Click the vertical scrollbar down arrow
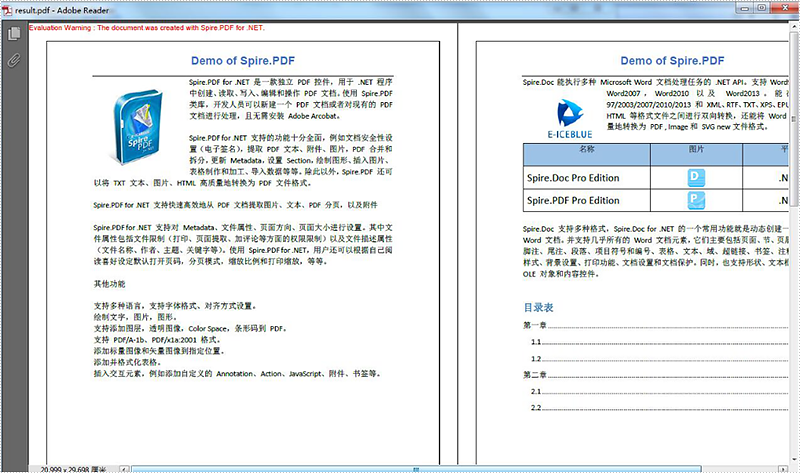This screenshot has height=473, width=800. click(794, 460)
